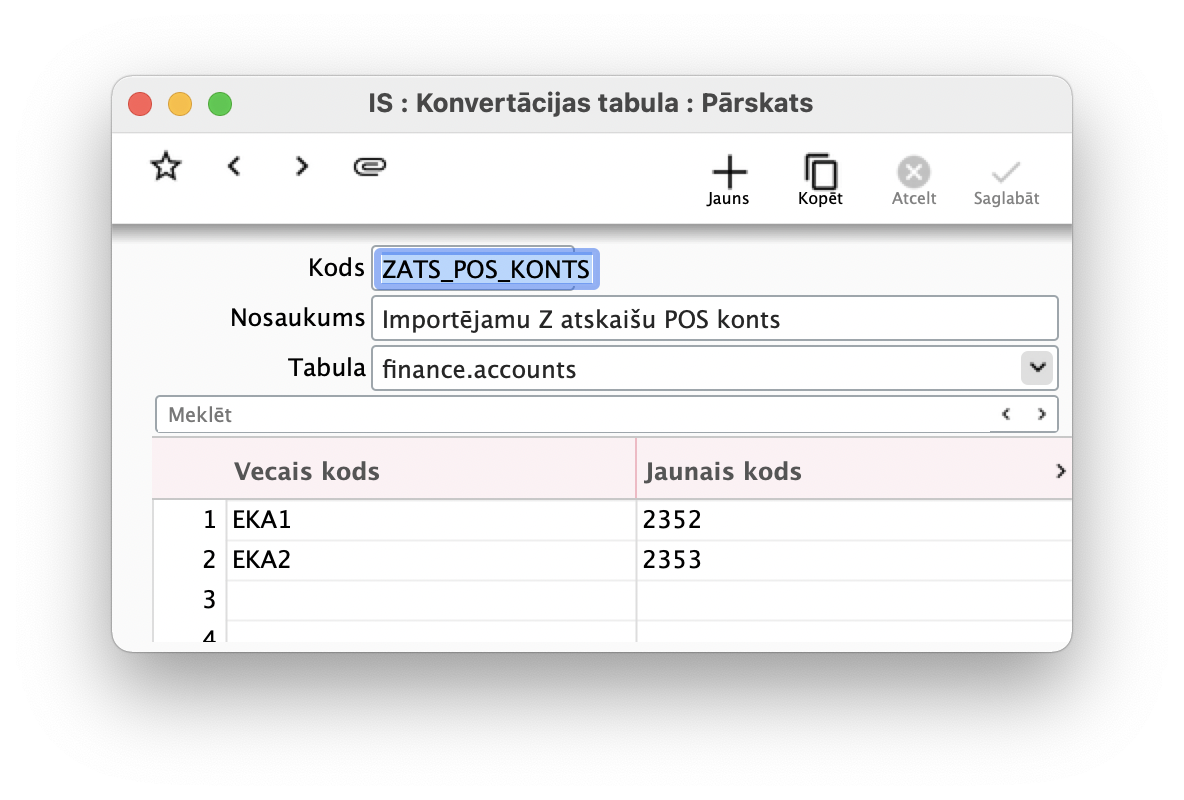This screenshot has height=800, width=1184.
Task: Close the window with red button
Action: (140, 103)
